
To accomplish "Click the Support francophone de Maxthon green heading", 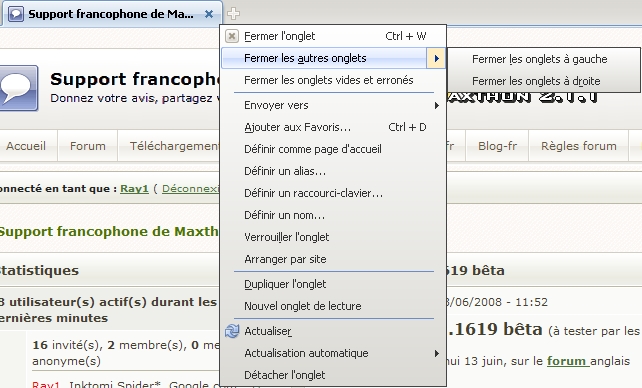I will [109, 232].
